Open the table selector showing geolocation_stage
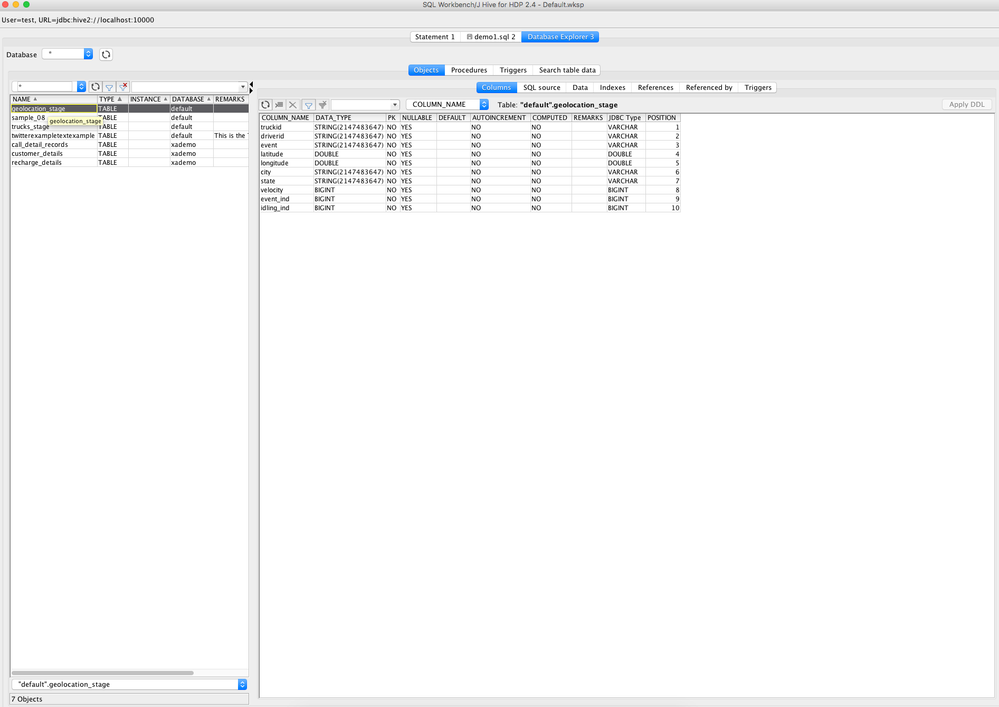999x707 pixels. 240,684
